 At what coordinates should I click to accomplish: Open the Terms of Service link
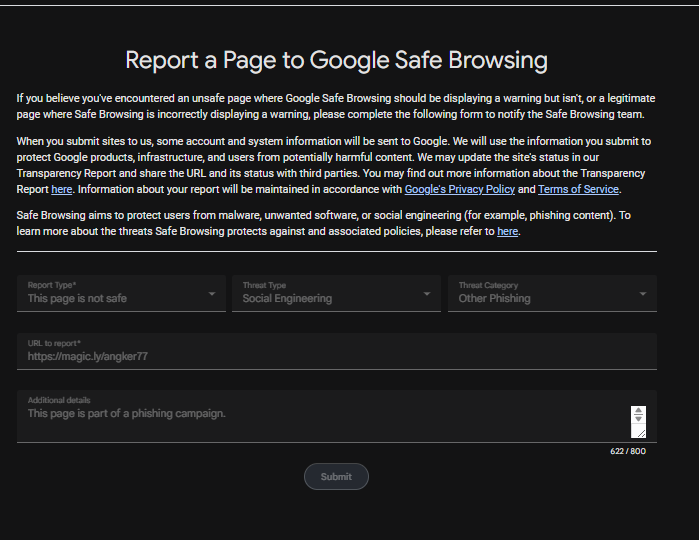(x=578, y=190)
